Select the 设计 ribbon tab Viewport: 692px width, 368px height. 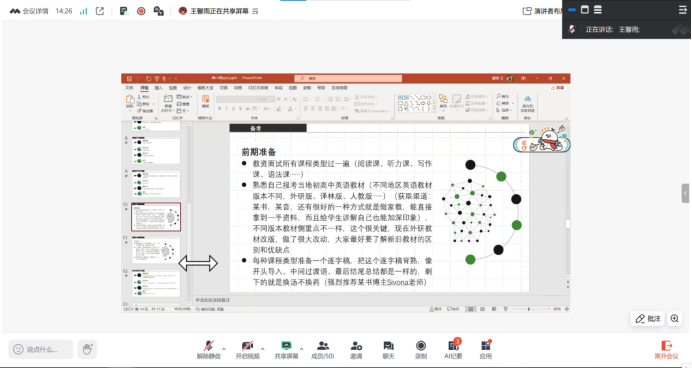[x=187, y=88]
